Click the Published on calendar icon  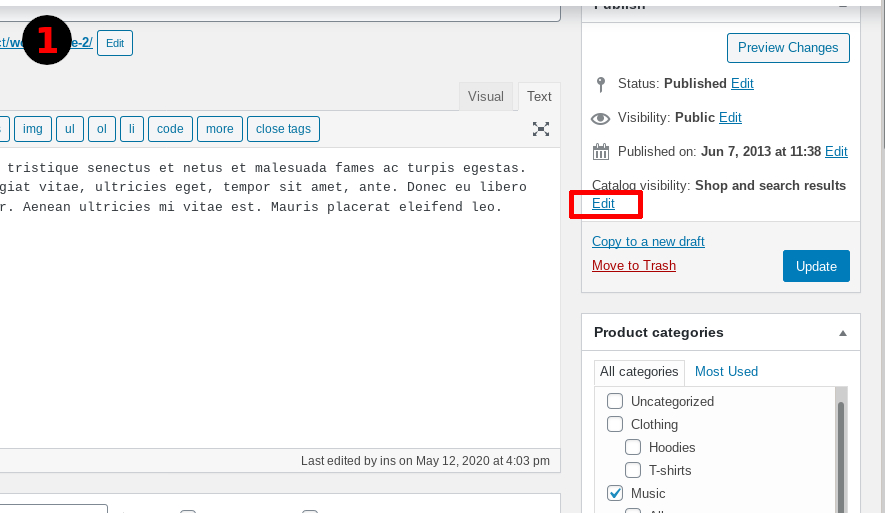pyautogui.click(x=601, y=152)
